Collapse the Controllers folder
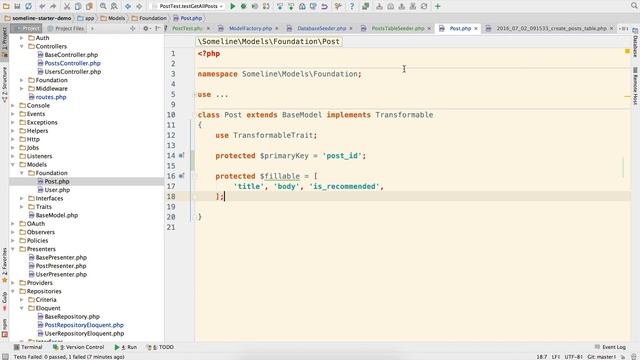This screenshot has width=640, height=360. click(22, 46)
